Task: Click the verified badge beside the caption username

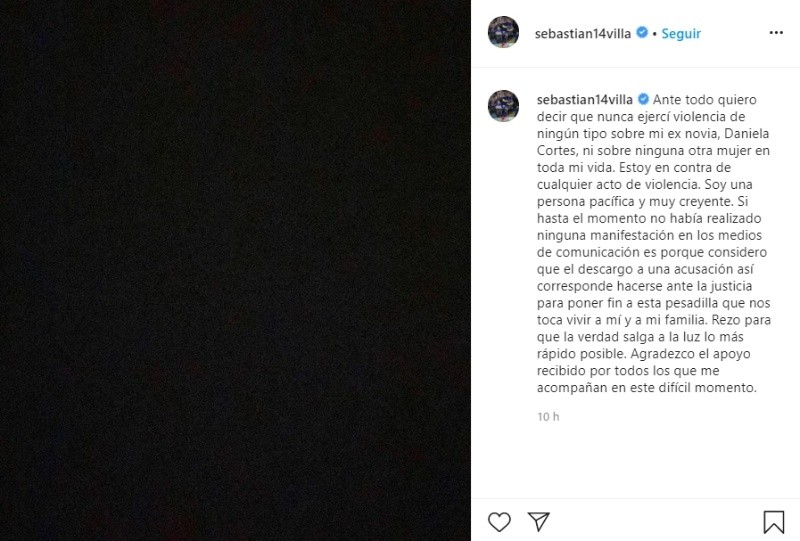Action: 643,99
